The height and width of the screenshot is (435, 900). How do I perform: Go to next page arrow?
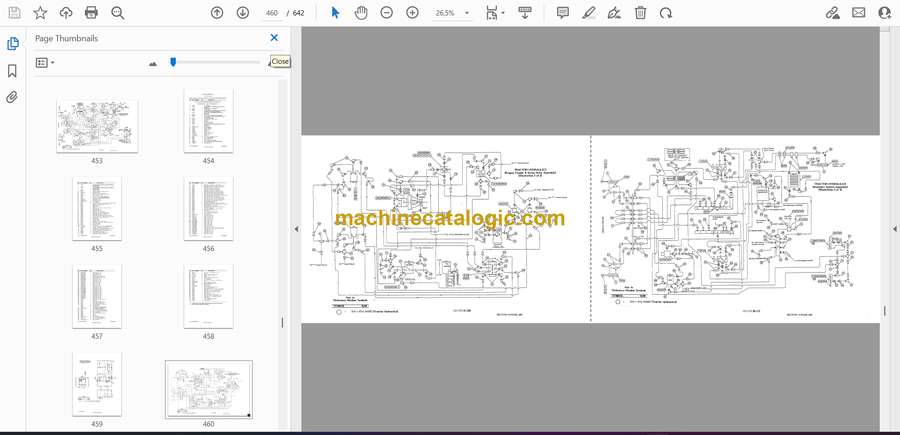point(243,13)
